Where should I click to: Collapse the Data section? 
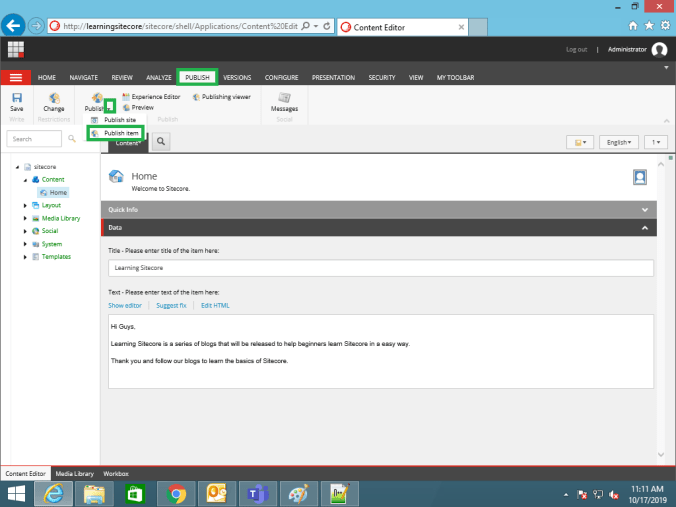(x=644, y=228)
